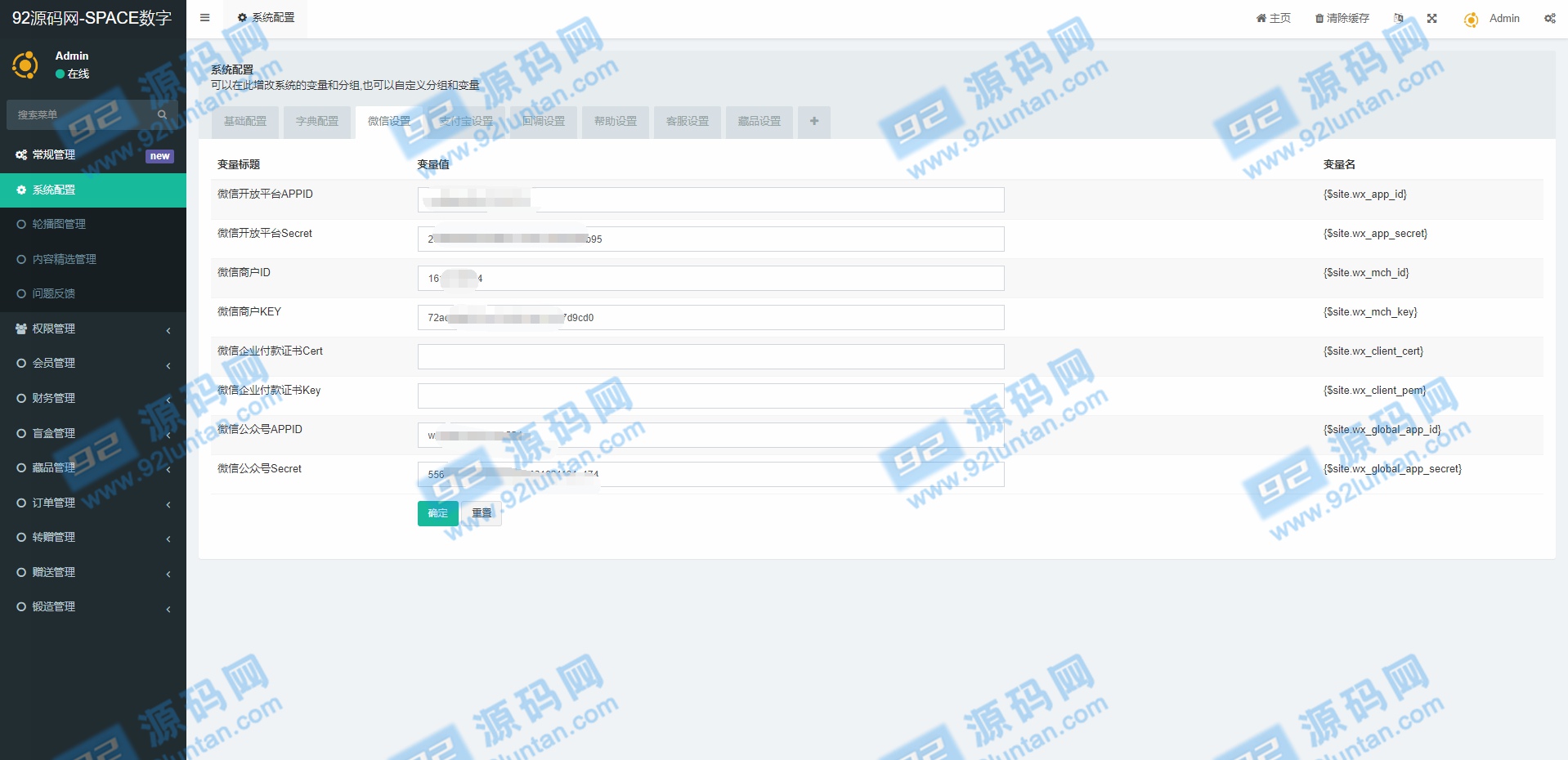Open 轮播图管理 in the sidebar

93,224
